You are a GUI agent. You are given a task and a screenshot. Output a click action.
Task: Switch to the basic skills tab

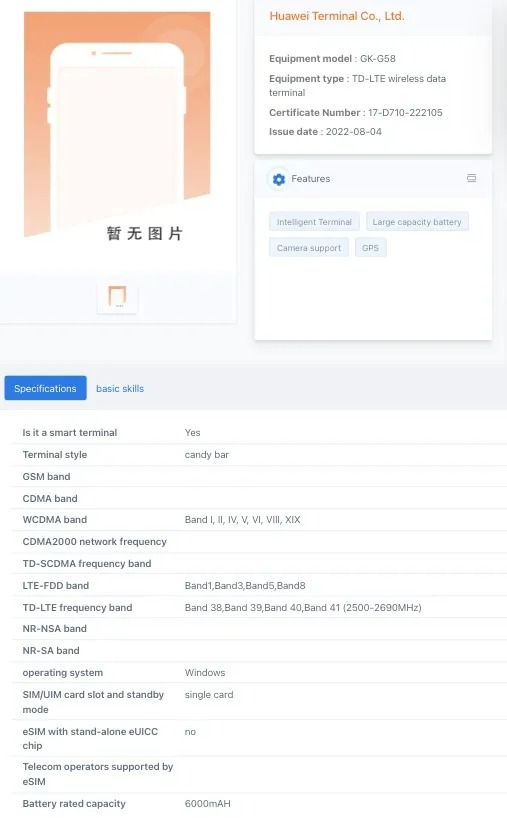[120, 389]
